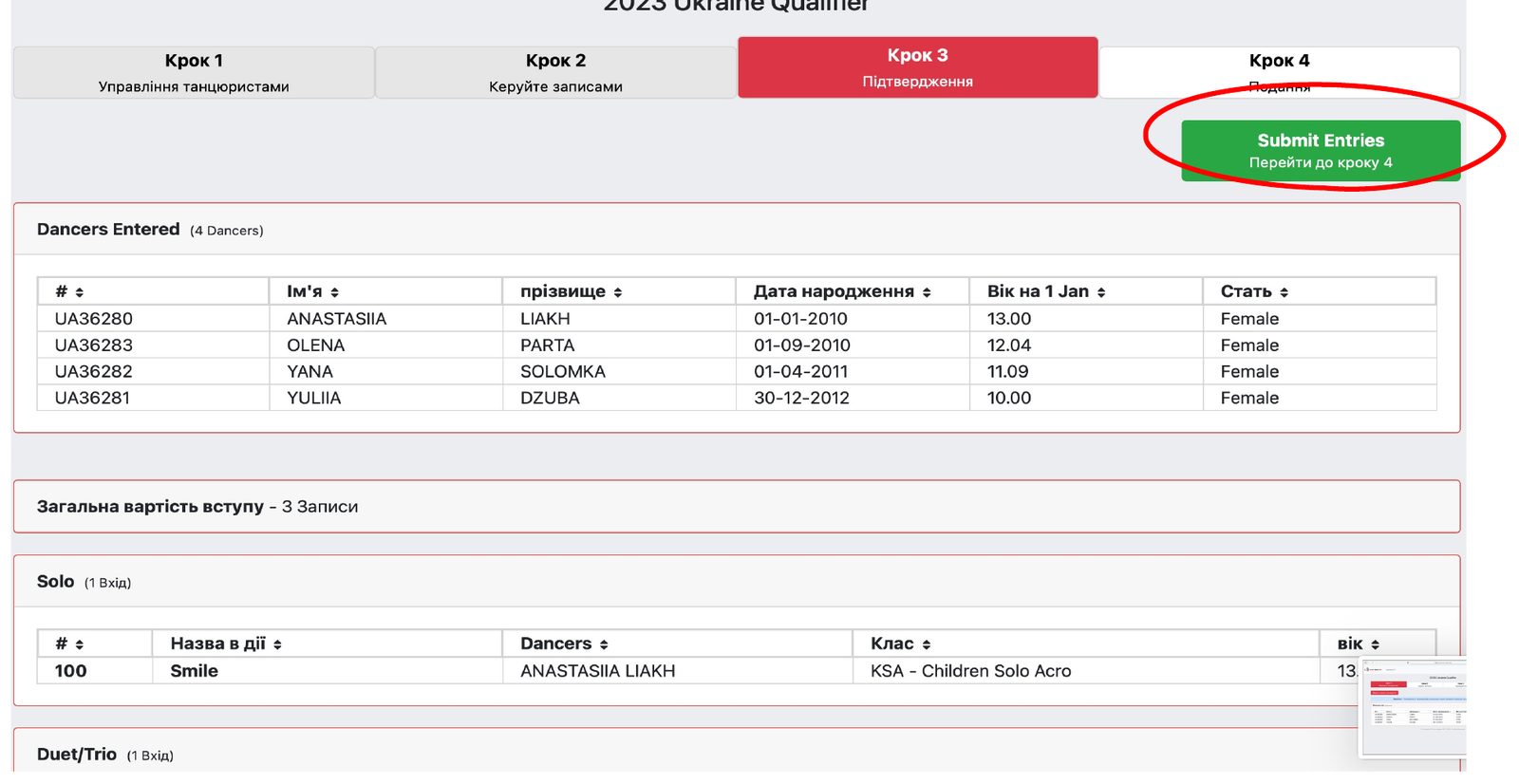
Task: Click birth date 01-04-2011
Action: 801,372
